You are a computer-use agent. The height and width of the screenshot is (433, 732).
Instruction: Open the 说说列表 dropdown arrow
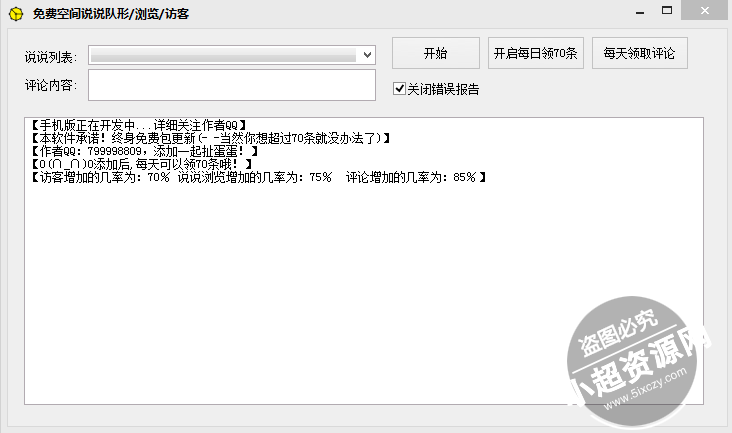coord(367,55)
